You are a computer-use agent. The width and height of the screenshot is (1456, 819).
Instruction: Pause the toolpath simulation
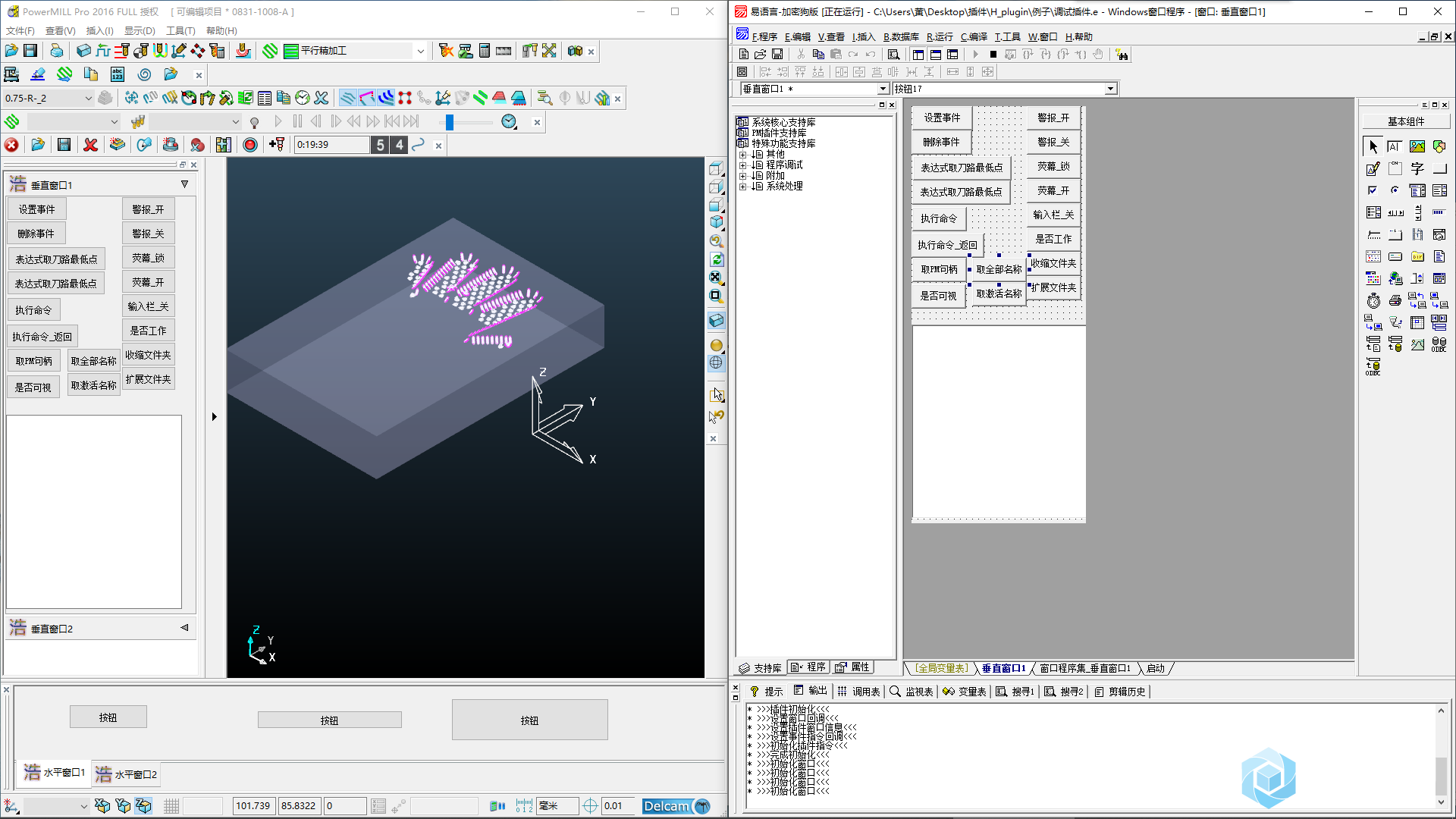297,121
